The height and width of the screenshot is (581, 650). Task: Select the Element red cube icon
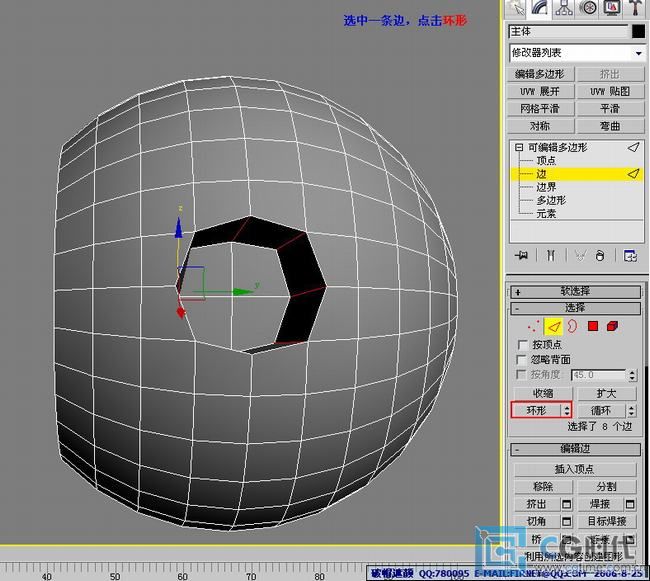pos(612,326)
